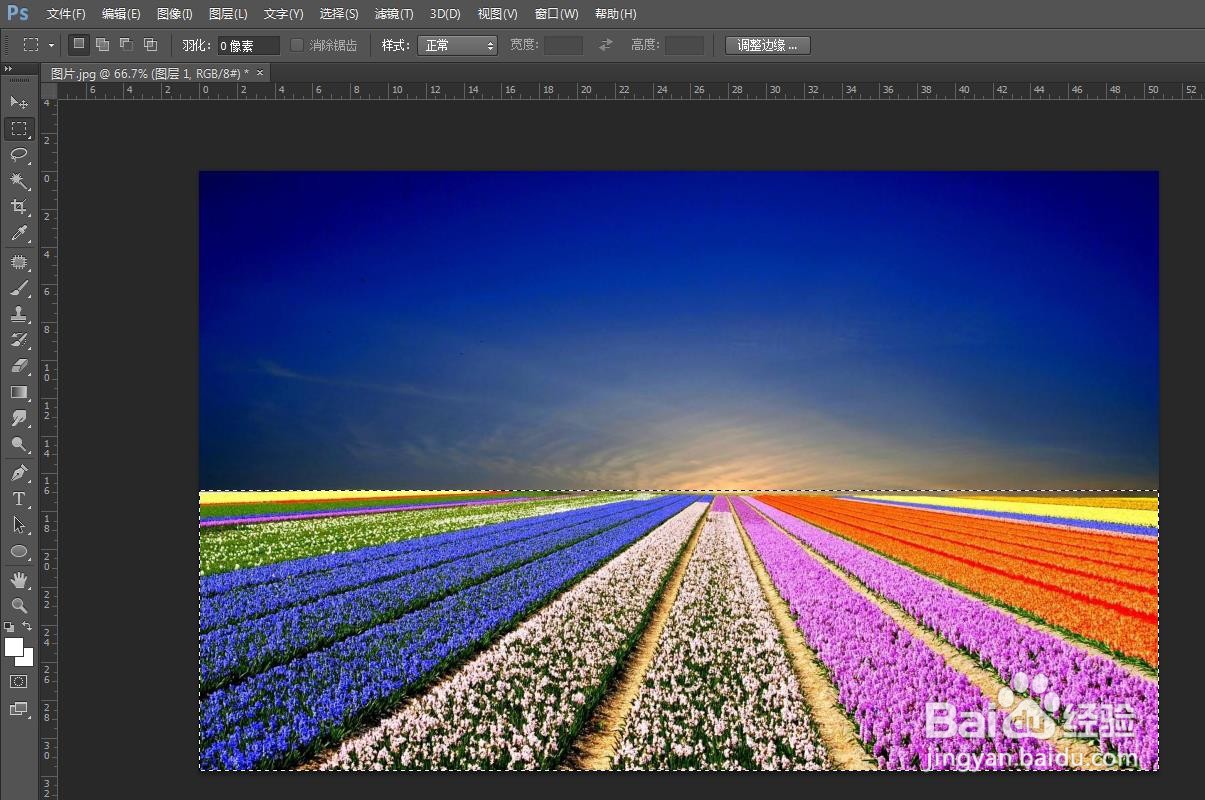Viewport: 1205px width, 800px height.
Task: Click the 高度 height input field
Action: [684, 45]
